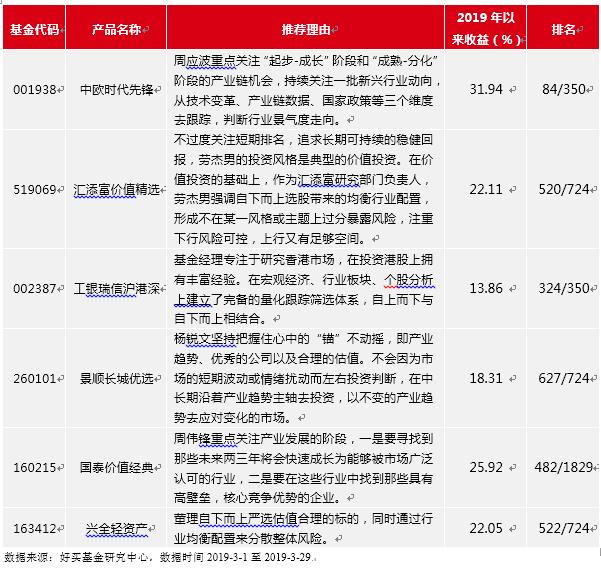Click return value 13.86
Image resolution: width=601 pixels, height=571 pixels.
pyautogui.click(x=486, y=288)
